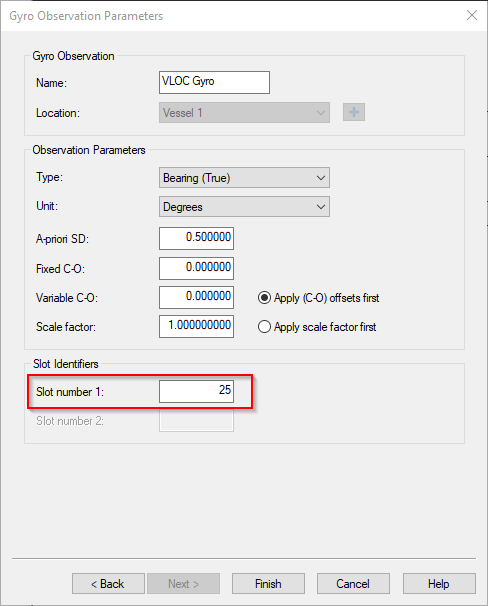Click the Scale factor input field
The width and height of the screenshot is (488, 606).
(196, 327)
